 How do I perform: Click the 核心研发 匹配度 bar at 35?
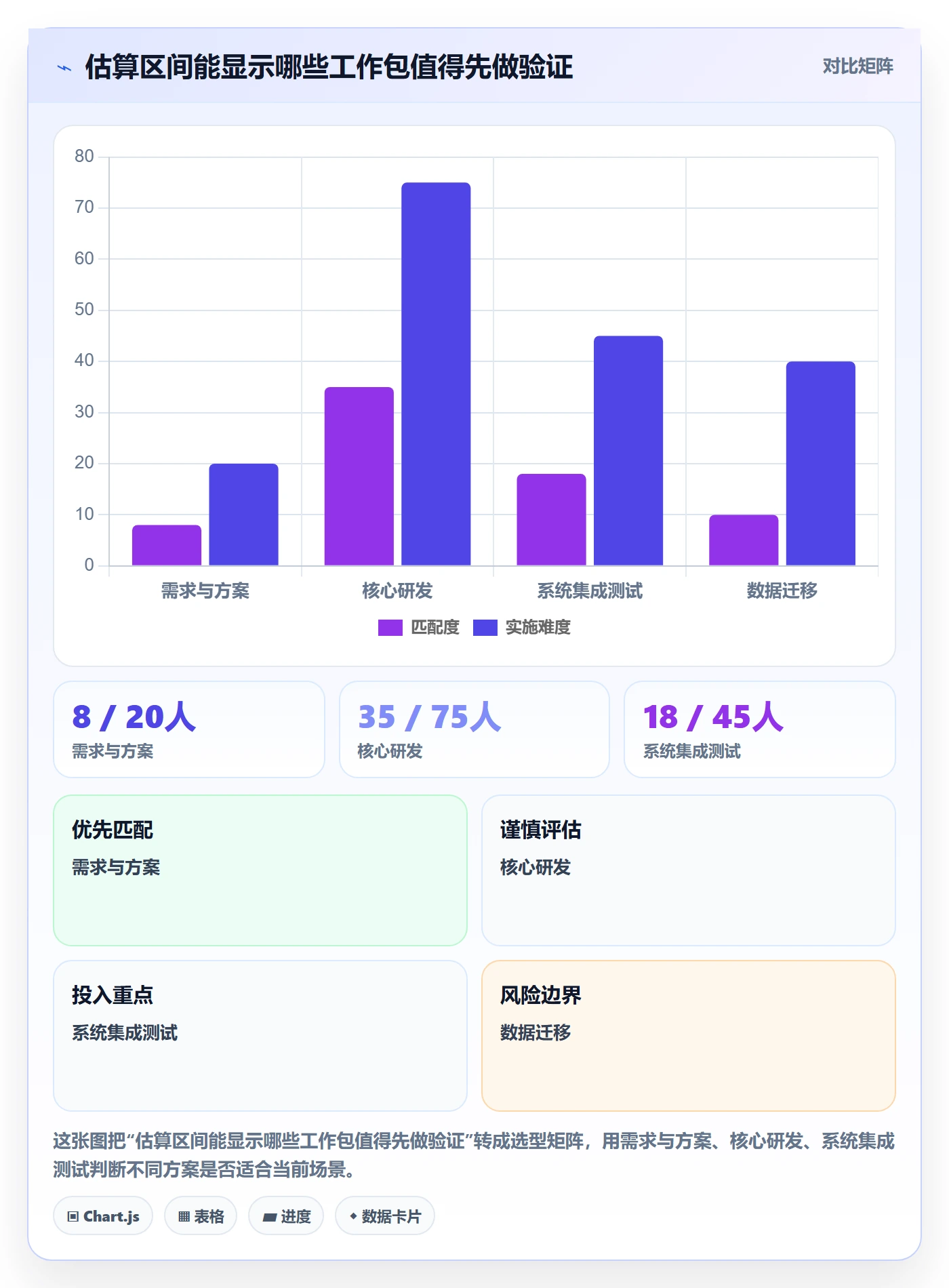[359, 476]
